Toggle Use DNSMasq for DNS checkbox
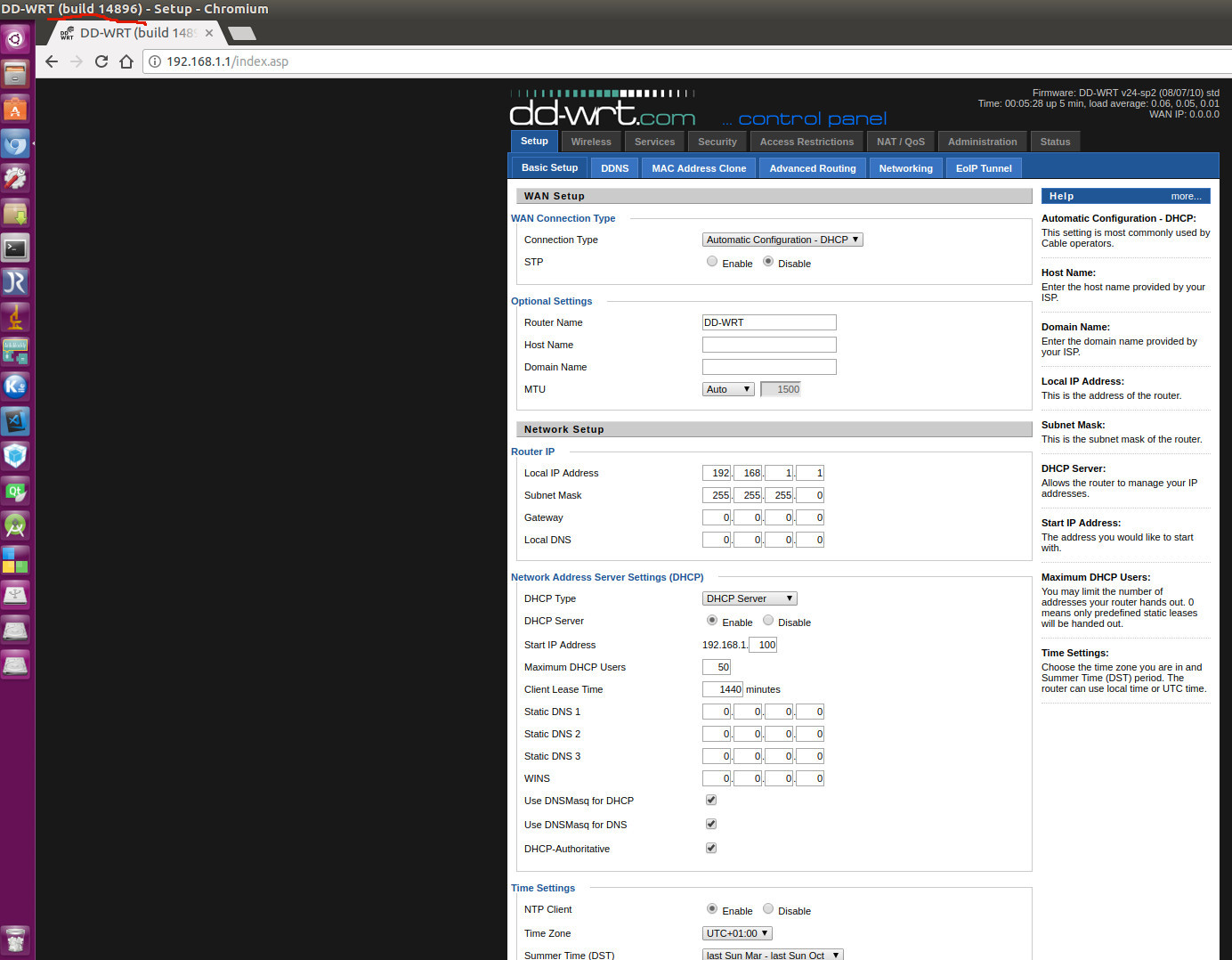1232x960 pixels. 711,824
